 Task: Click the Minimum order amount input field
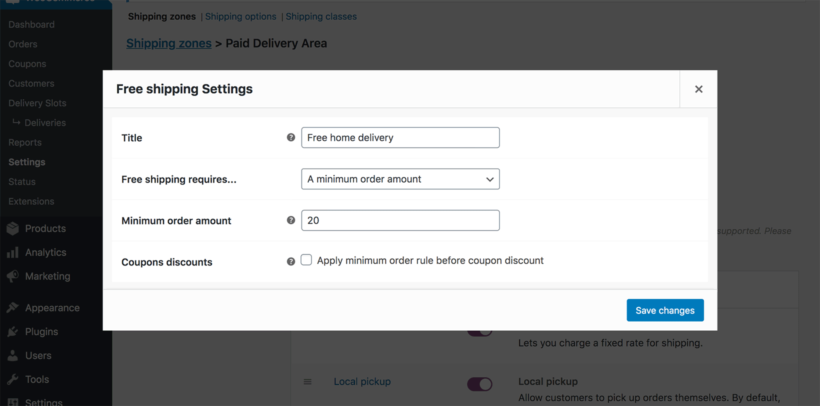400,220
